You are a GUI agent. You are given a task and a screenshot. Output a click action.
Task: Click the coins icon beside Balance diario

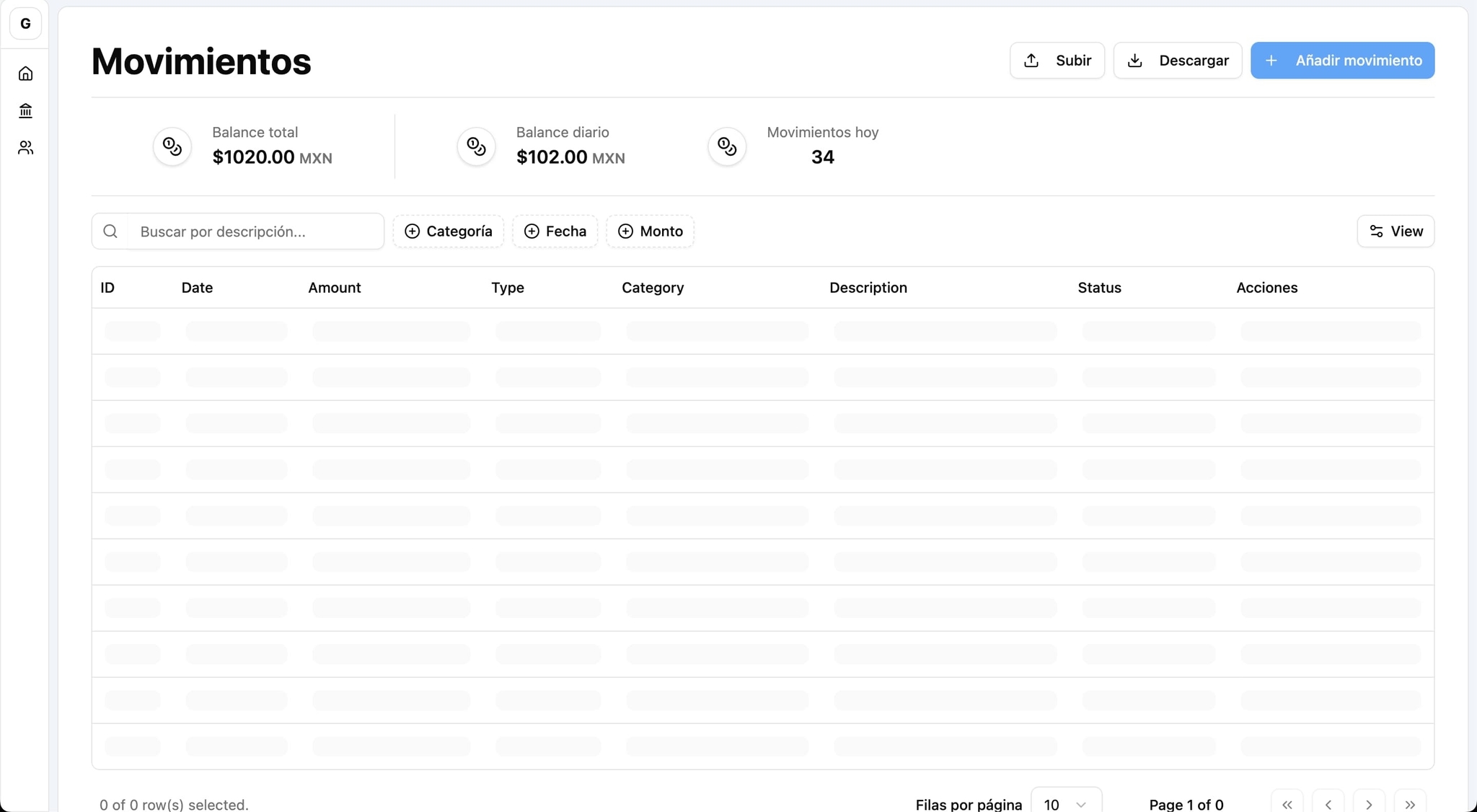476,146
